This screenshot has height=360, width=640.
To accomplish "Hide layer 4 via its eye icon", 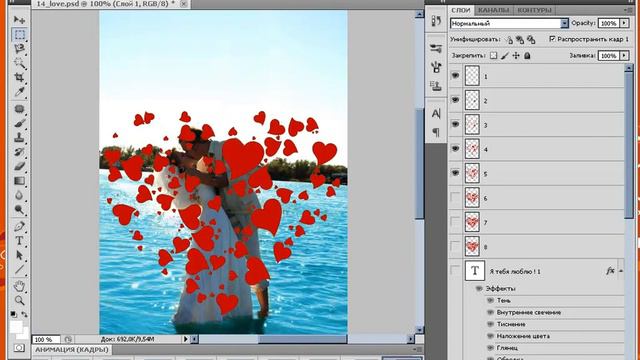I will (455, 149).
